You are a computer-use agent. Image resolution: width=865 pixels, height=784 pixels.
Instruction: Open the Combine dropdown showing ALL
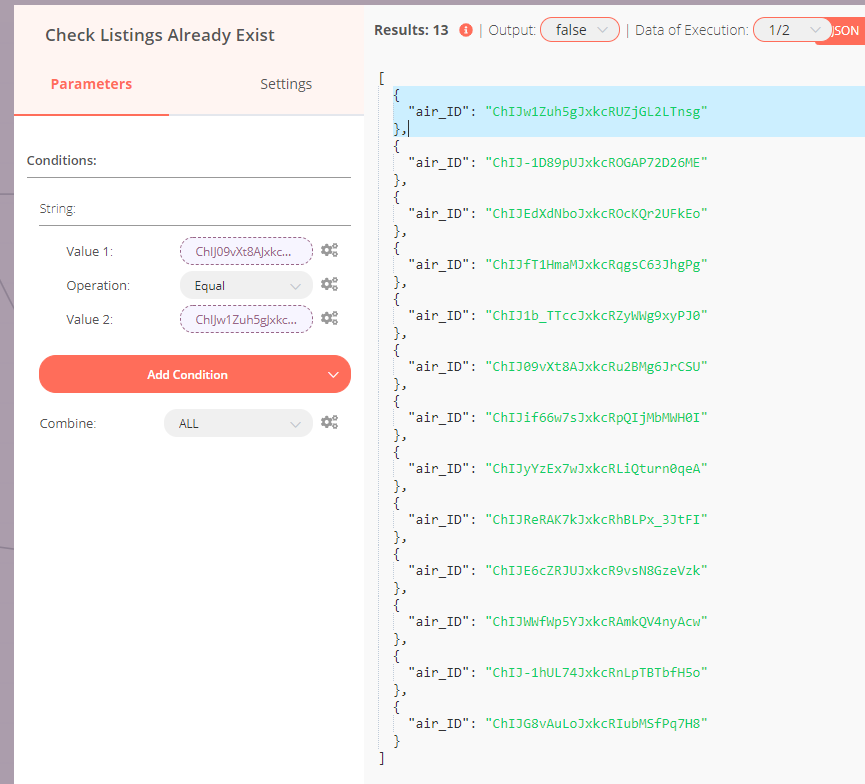(238, 423)
